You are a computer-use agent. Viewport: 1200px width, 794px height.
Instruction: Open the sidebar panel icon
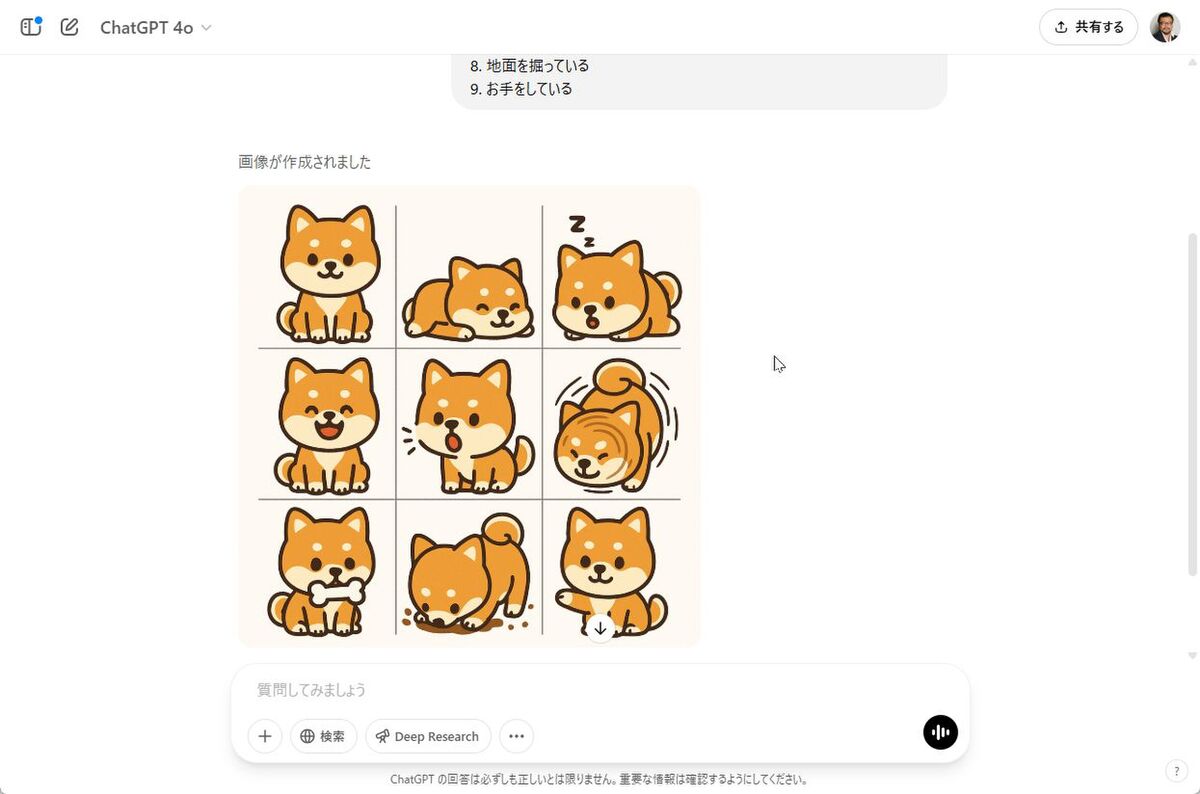(31, 27)
